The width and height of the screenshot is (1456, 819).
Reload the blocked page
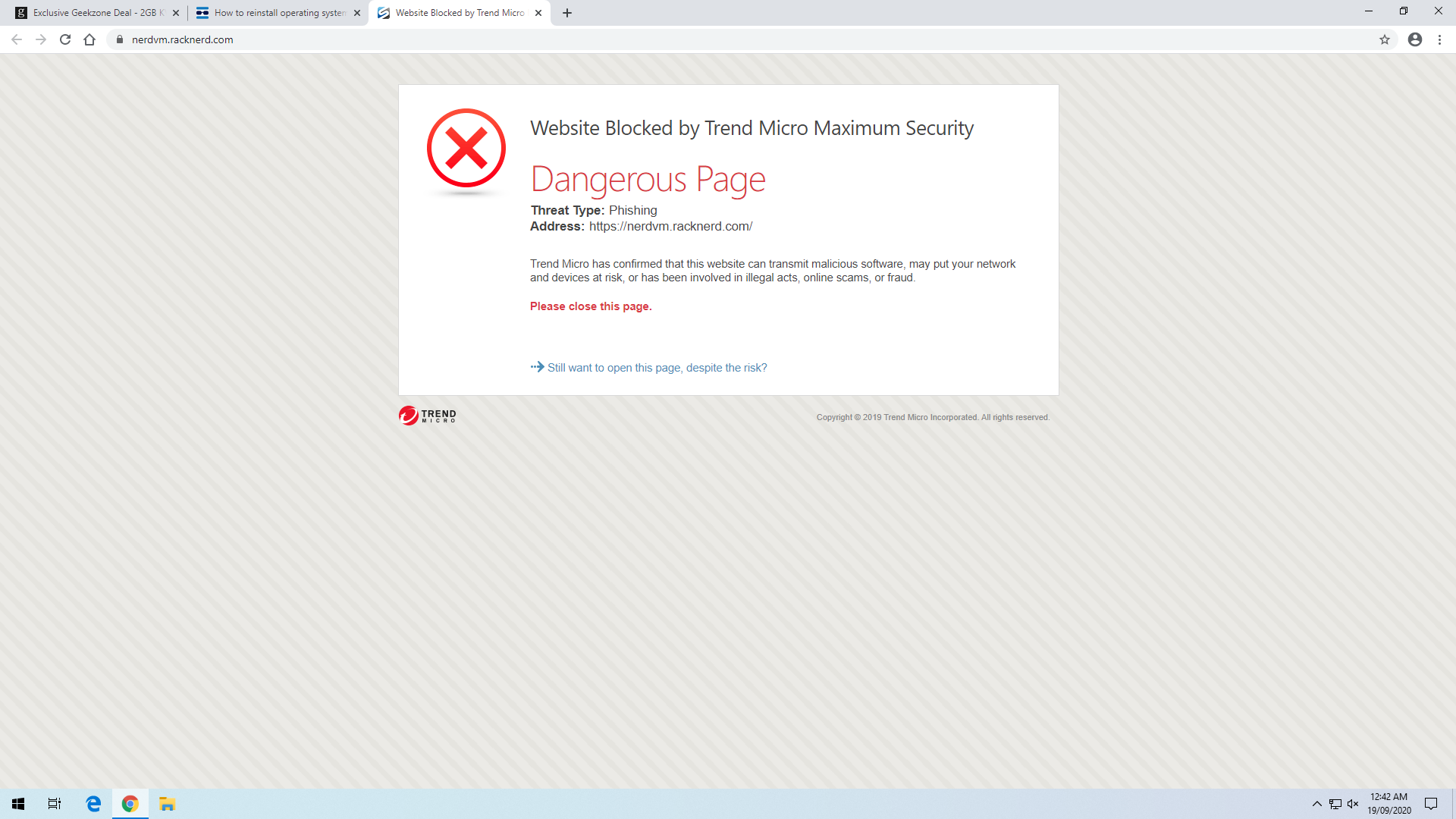65,39
